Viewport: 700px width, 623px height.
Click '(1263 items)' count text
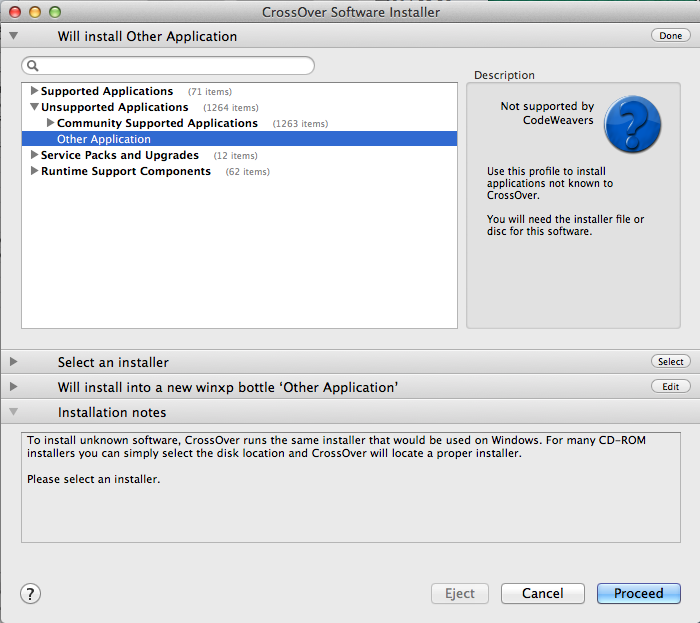(x=300, y=124)
